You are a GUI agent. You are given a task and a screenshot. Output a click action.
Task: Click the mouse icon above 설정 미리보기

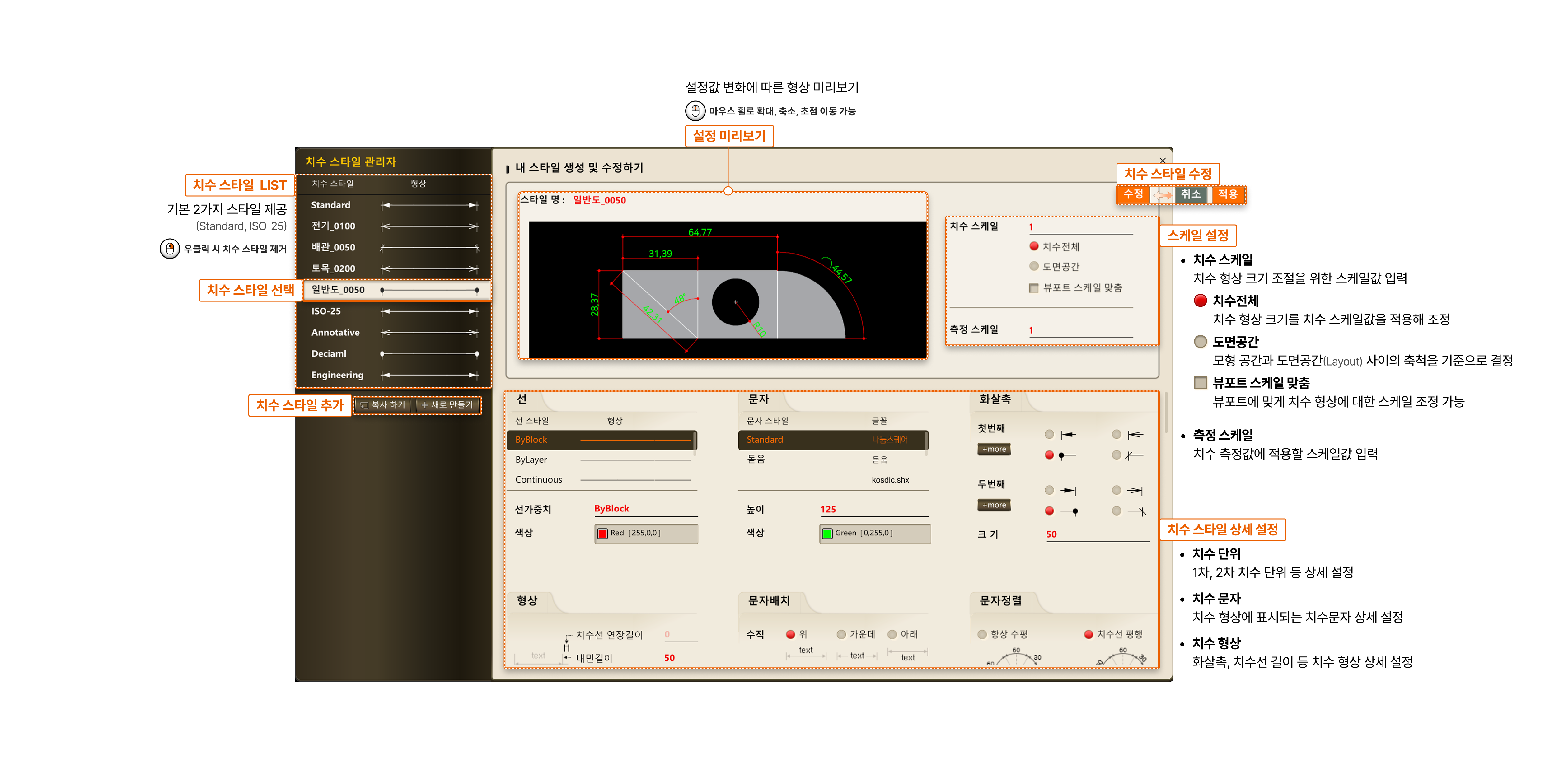coord(695,111)
